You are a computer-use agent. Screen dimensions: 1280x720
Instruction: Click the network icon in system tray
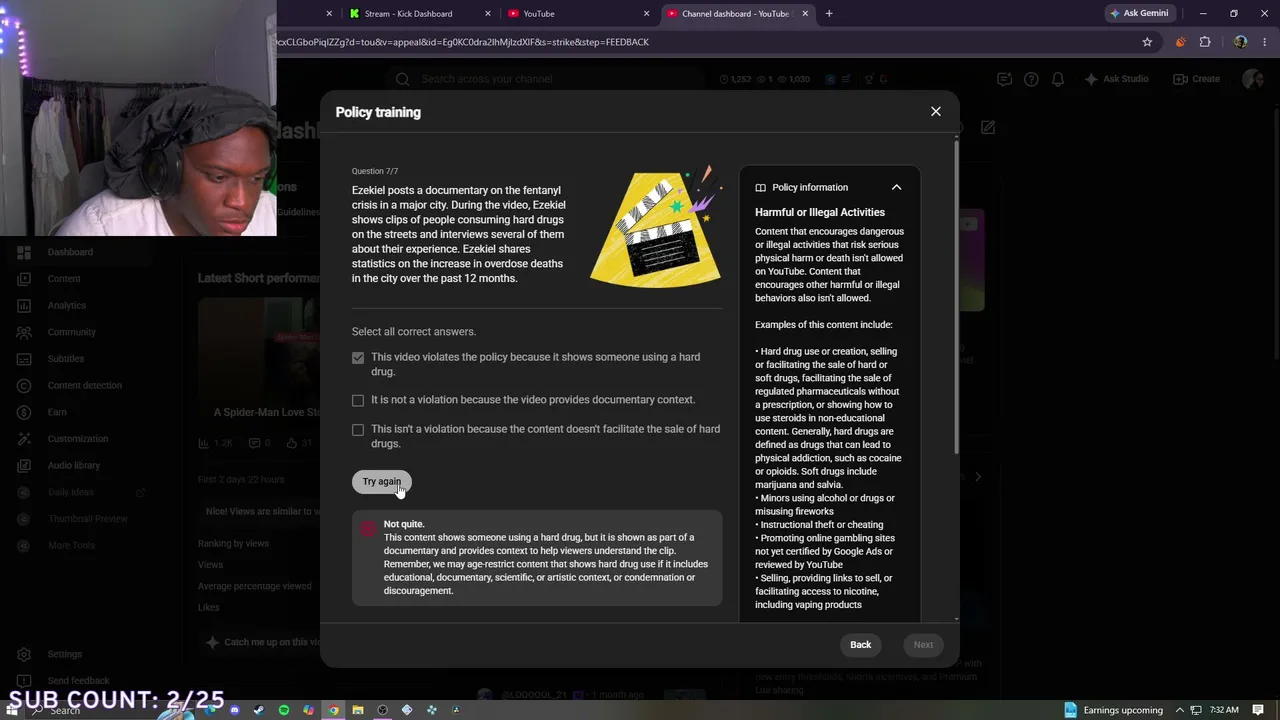coord(1198,710)
